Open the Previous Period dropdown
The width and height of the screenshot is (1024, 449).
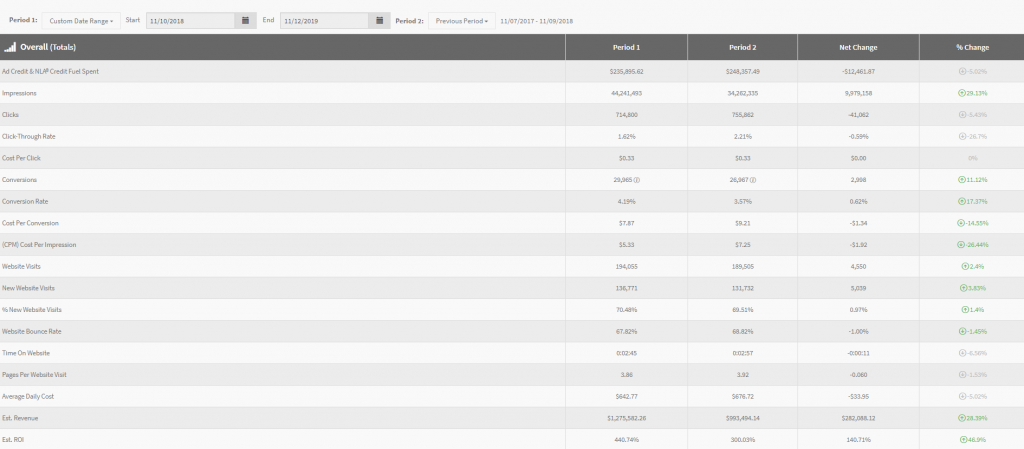coord(462,21)
